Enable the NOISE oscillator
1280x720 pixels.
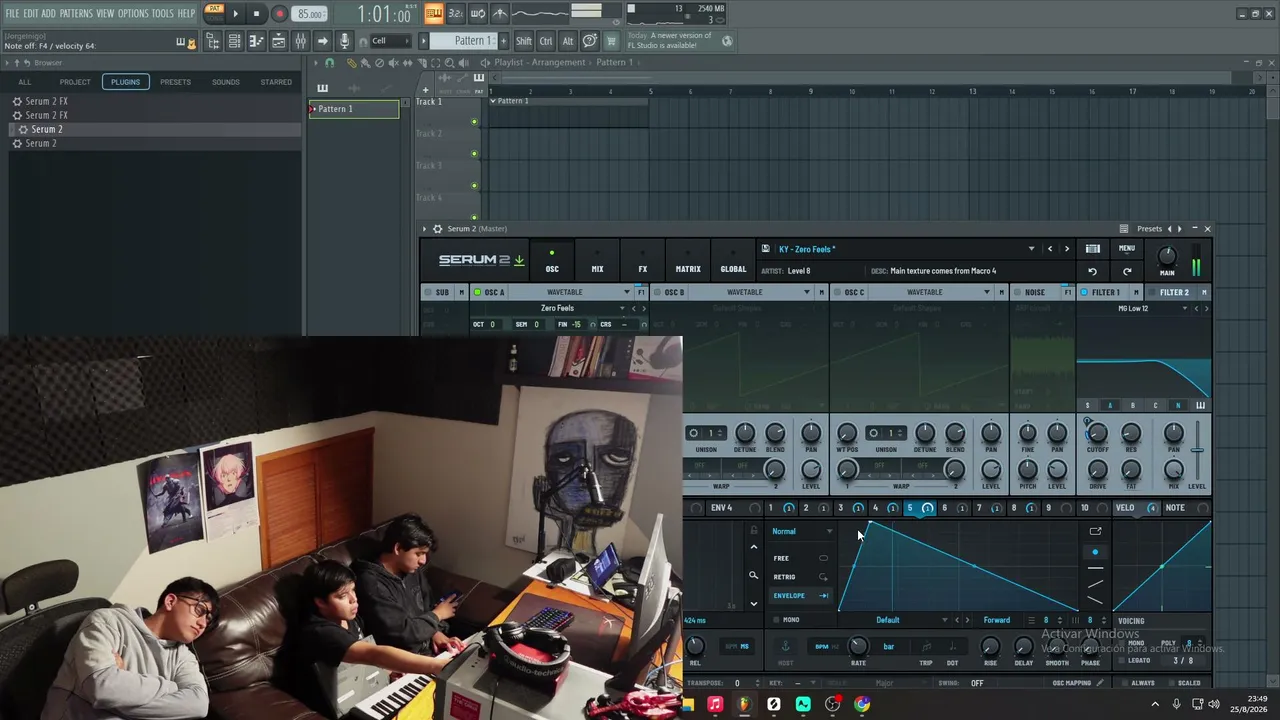(x=1017, y=292)
